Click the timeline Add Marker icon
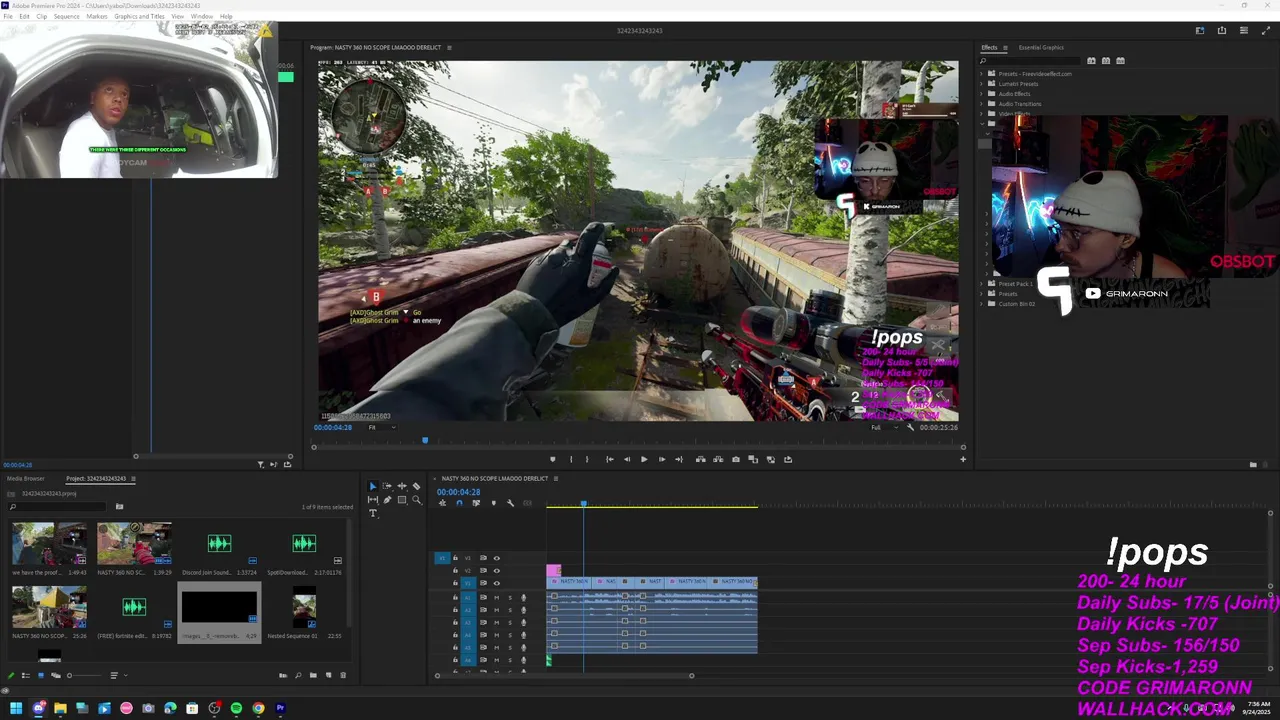 click(x=494, y=503)
